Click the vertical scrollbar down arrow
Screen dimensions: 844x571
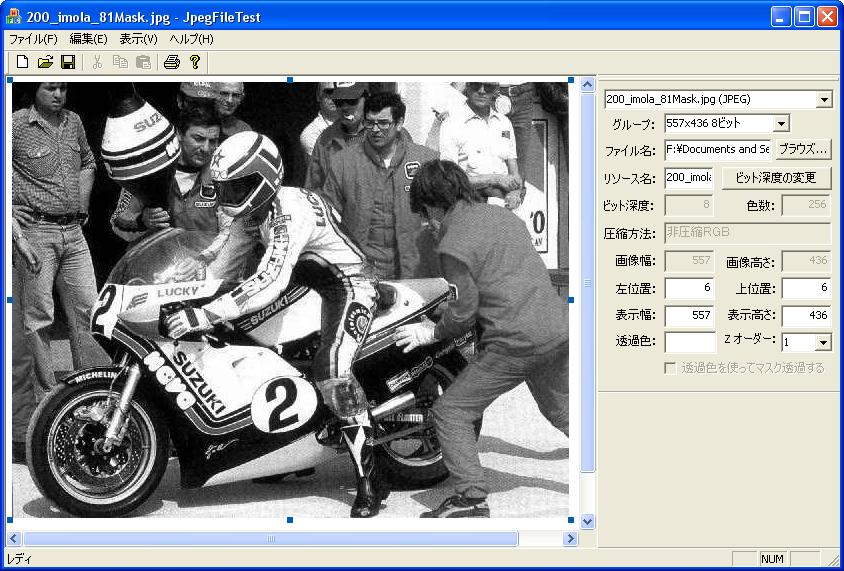tap(587, 521)
